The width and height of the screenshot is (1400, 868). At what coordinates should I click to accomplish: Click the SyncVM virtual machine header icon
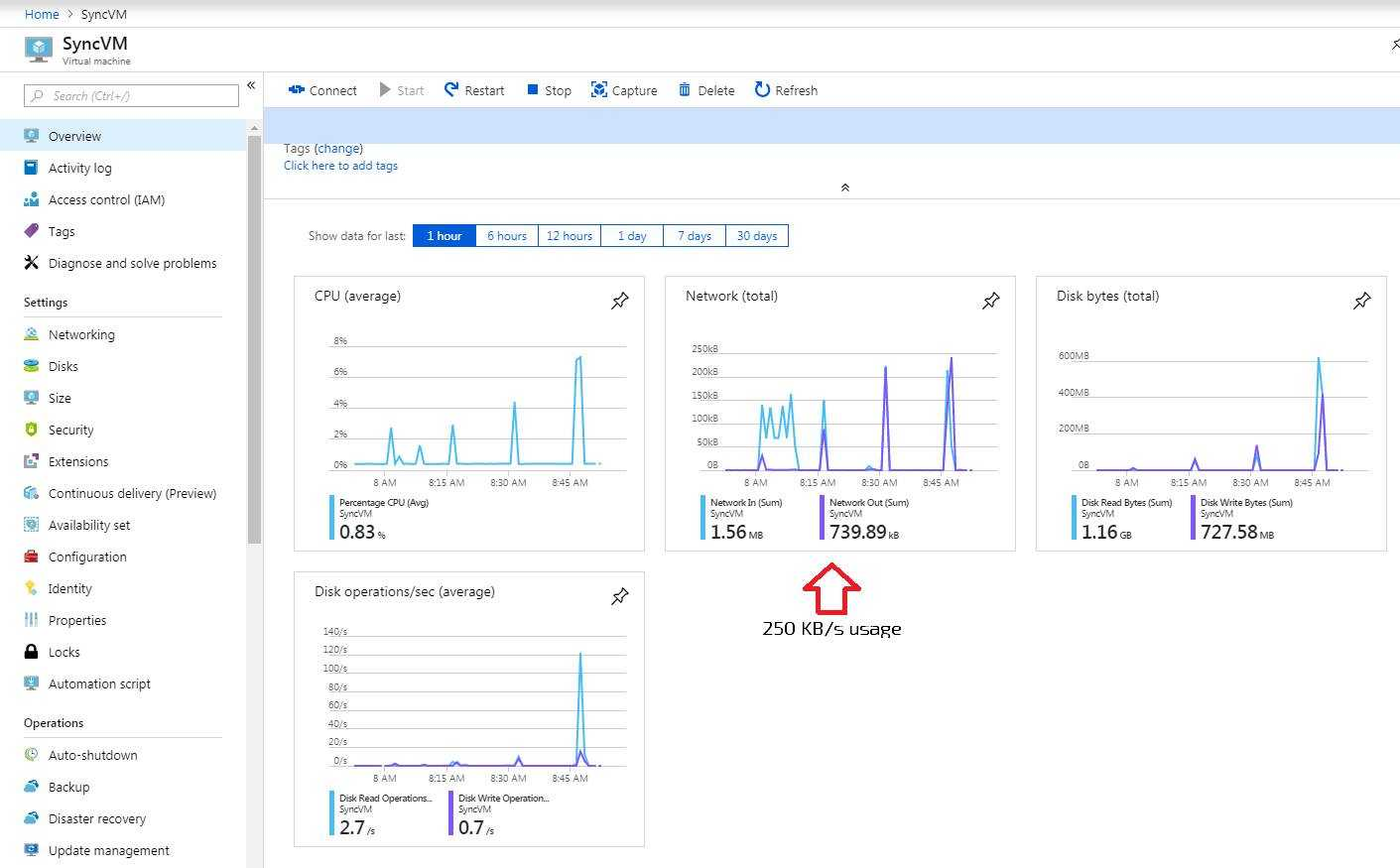click(x=38, y=48)
